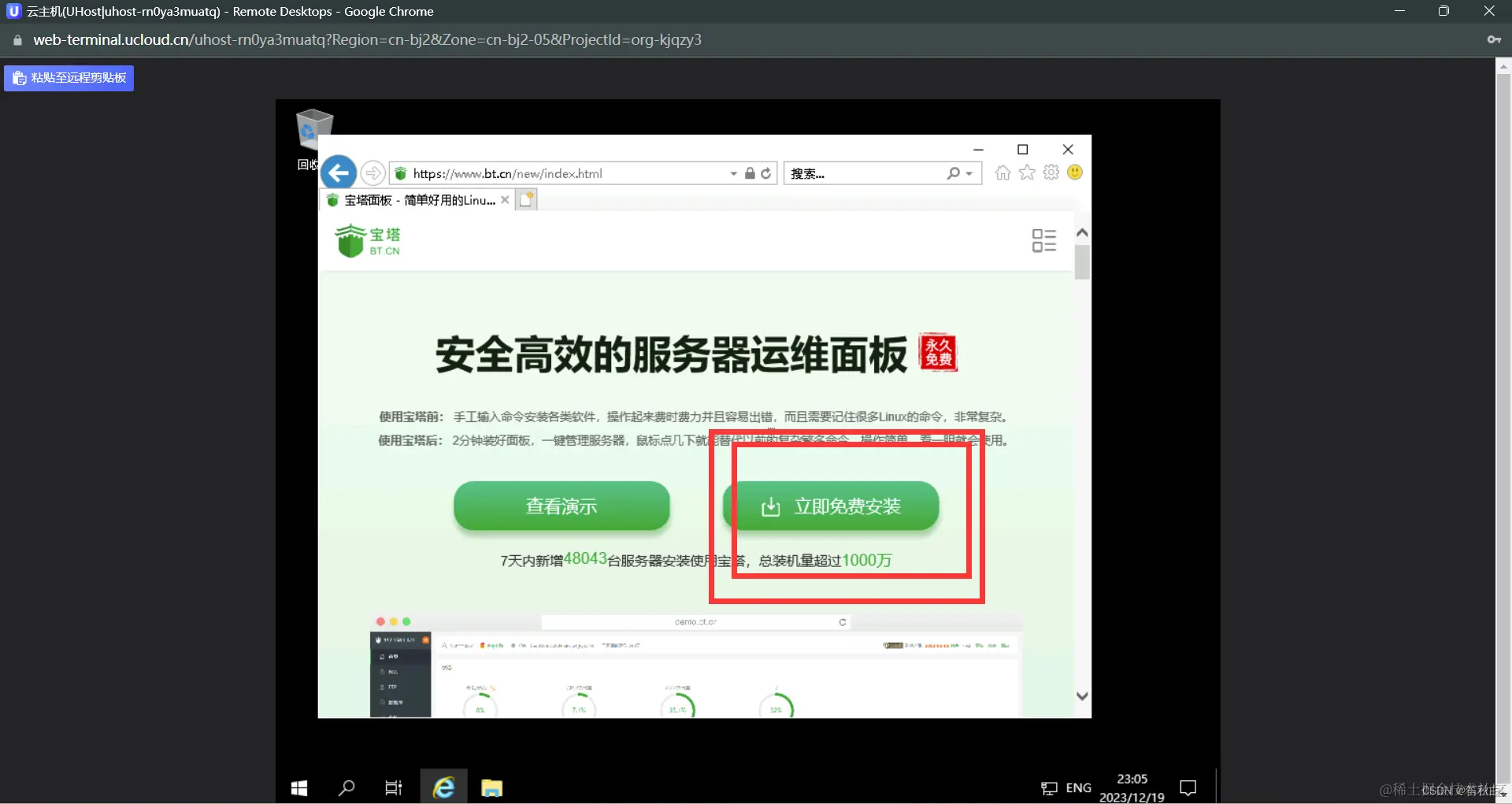Click the back navigation arrow in Internet Explorer
The image size is (1512, 804).
339,172
